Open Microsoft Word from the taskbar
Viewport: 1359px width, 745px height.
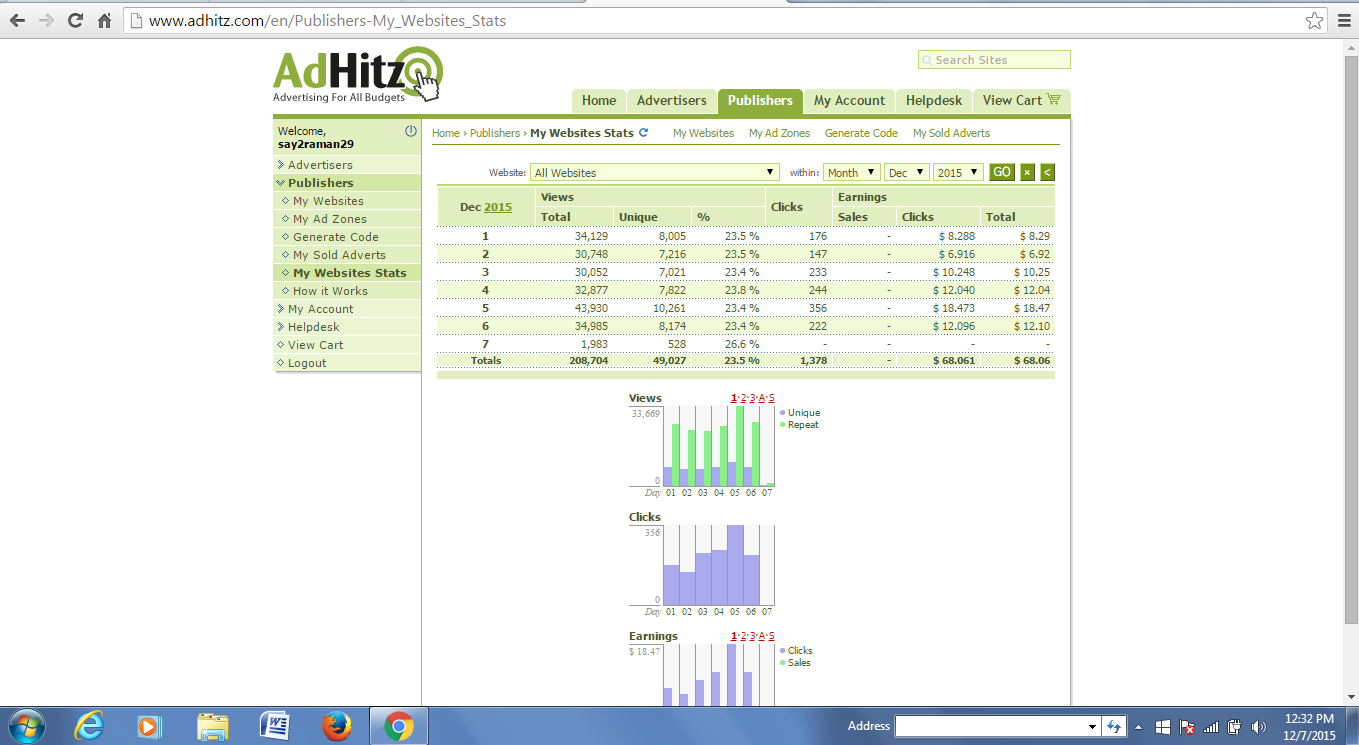tap(274, 726)
